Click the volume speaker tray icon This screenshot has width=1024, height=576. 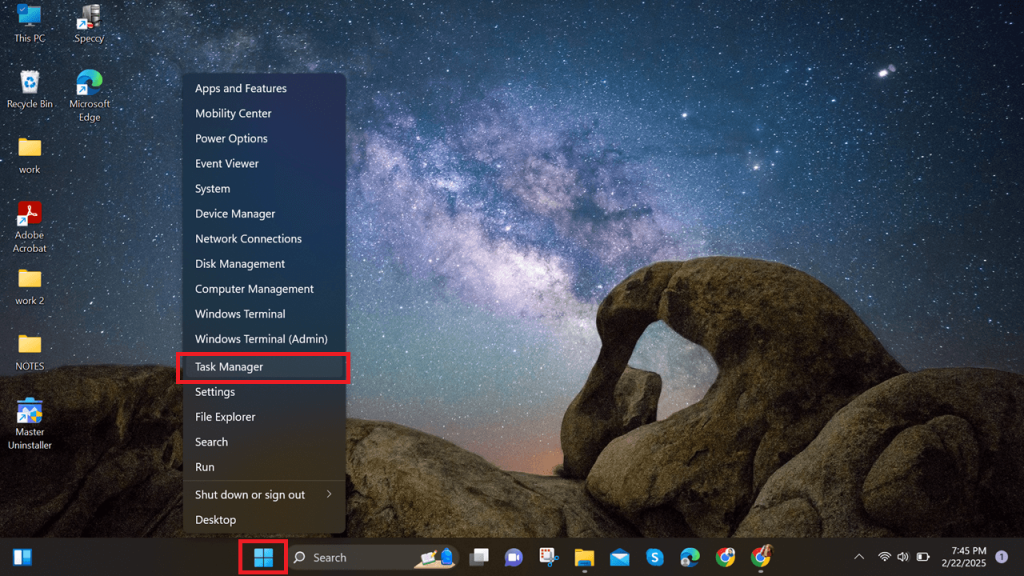(x=903, y=557)
